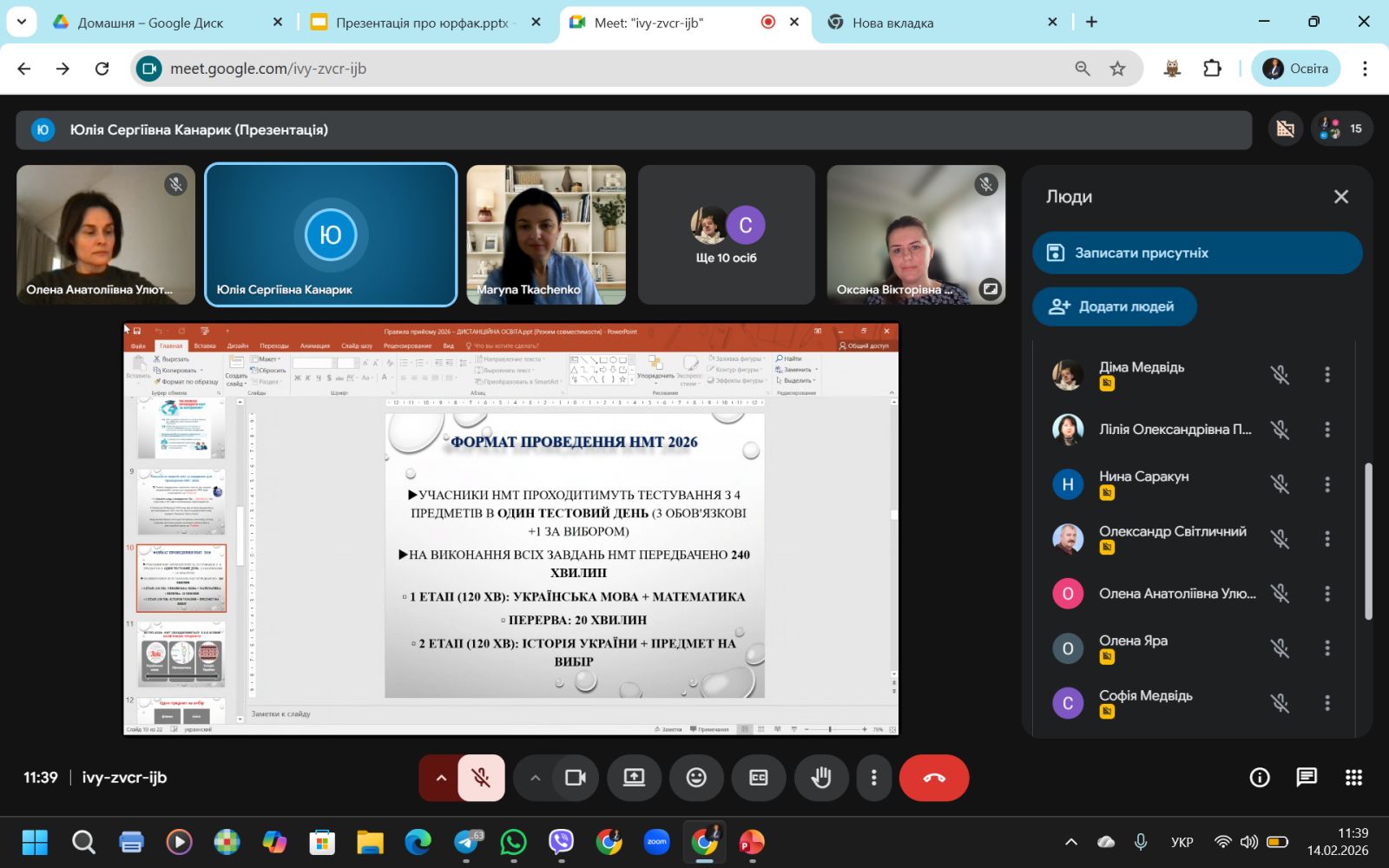1389x868 pixels.
Task: Open the taskbar clock showing 14.02.2026
Action: (x=1338, y=842)
